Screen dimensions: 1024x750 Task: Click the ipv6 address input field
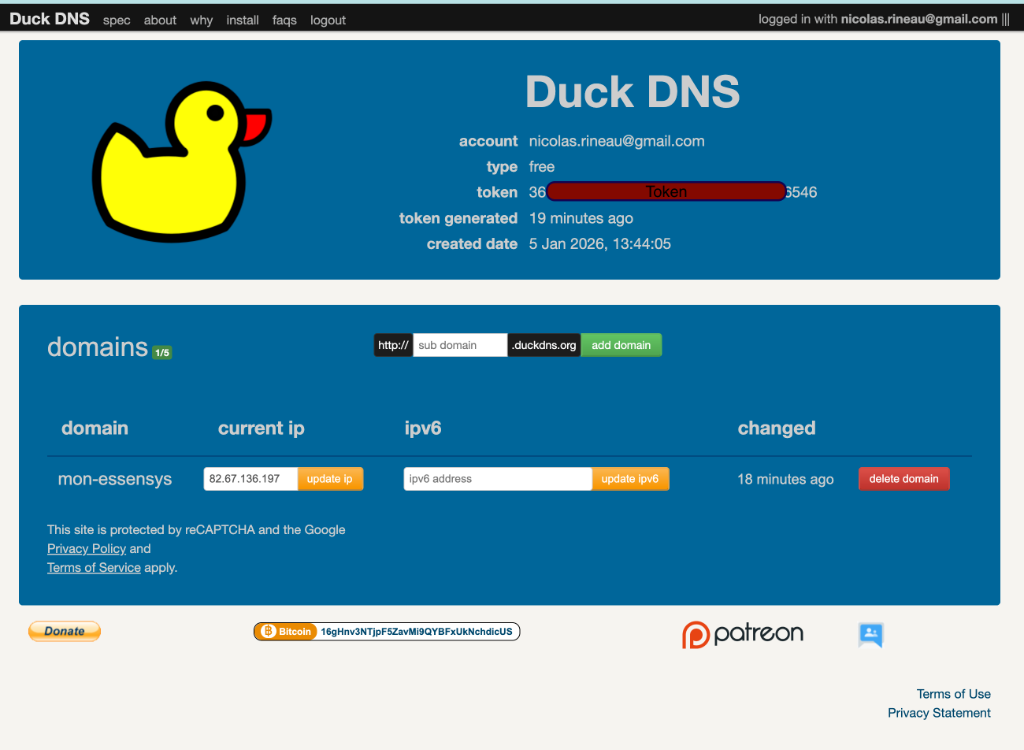(x=497, y=478)
